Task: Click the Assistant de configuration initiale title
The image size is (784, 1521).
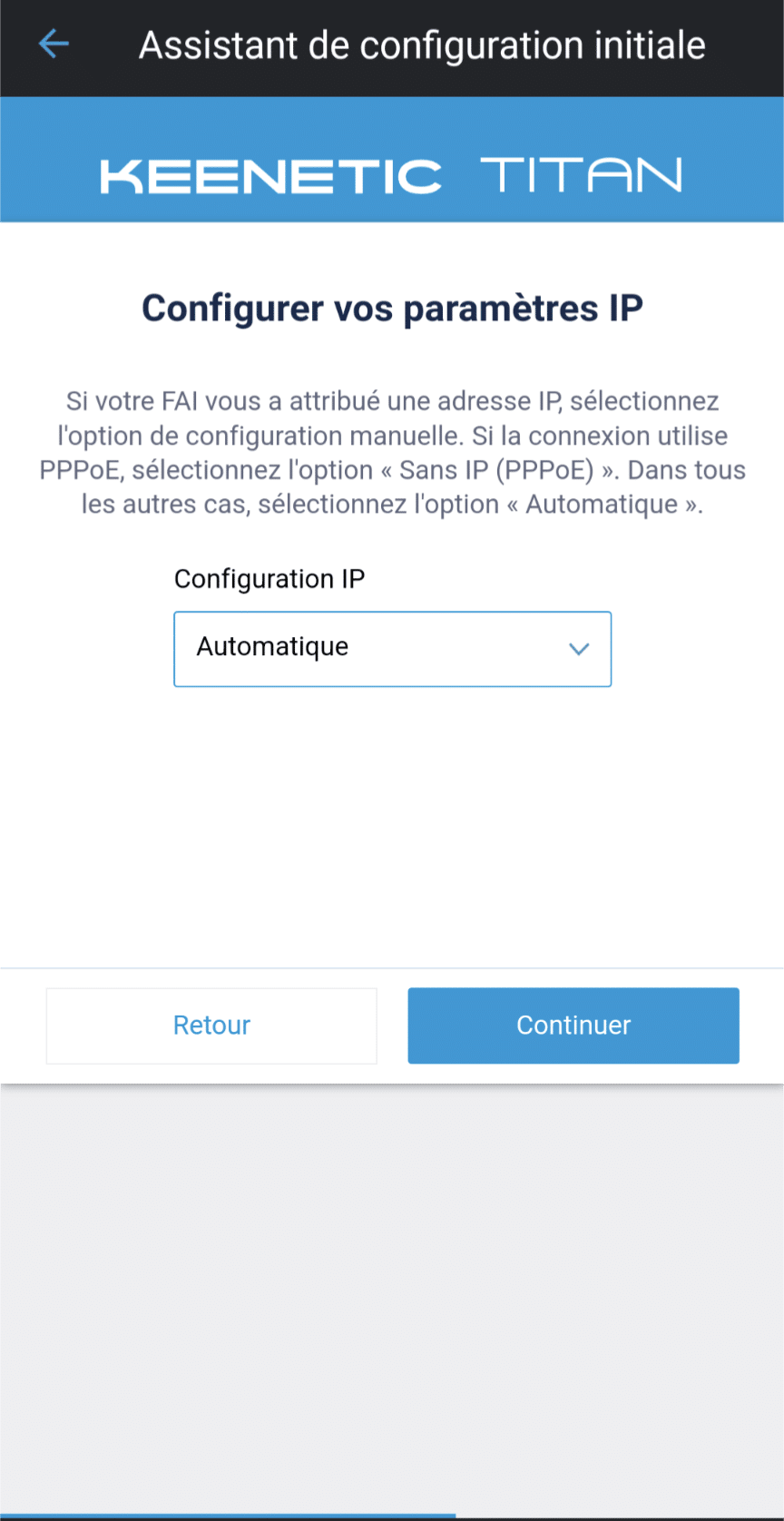Action: (422, 45)
